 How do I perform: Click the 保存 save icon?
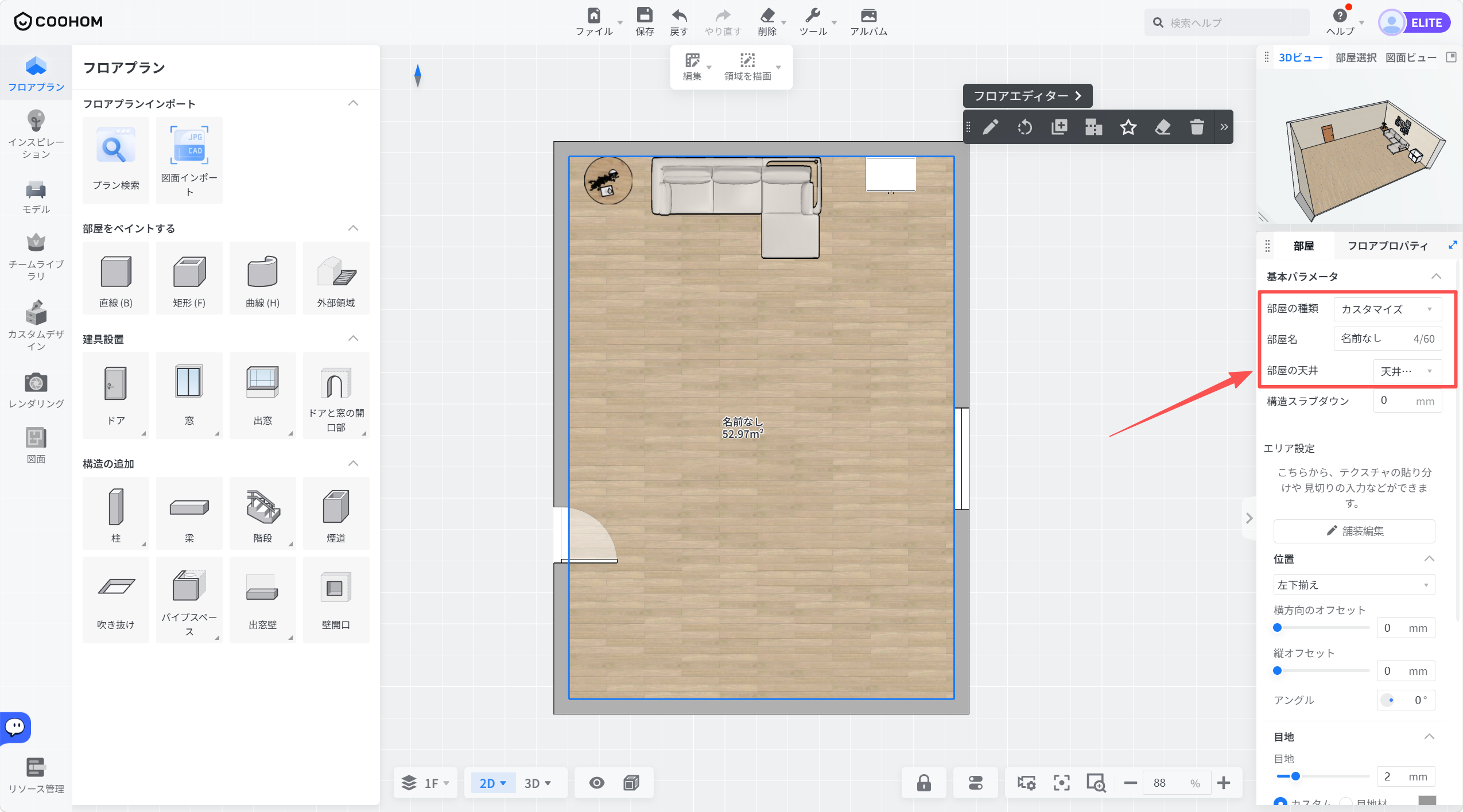click(x=645, y=15)
